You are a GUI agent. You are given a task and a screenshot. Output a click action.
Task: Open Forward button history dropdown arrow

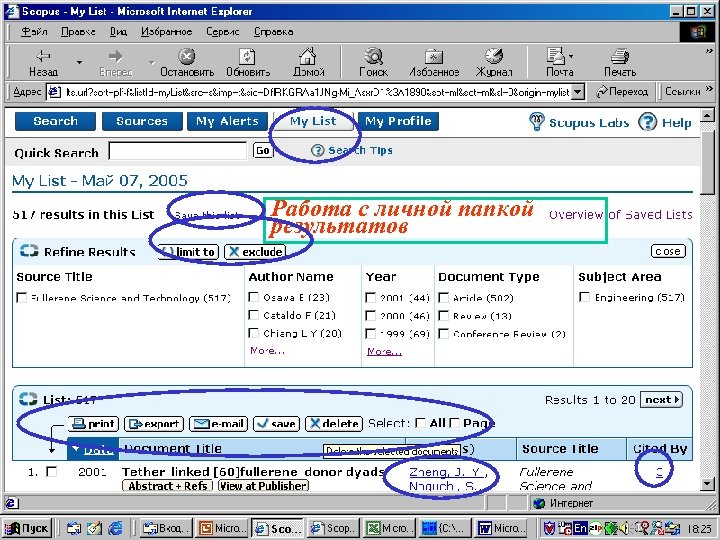tap(152, 62)
